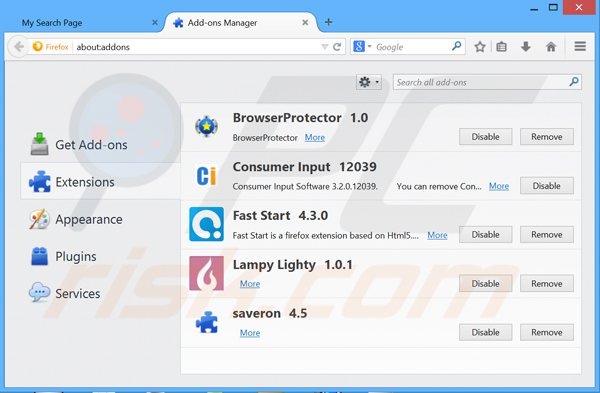Minimize the Firefox window
The image size is (600, 393).
click(534, 9)
